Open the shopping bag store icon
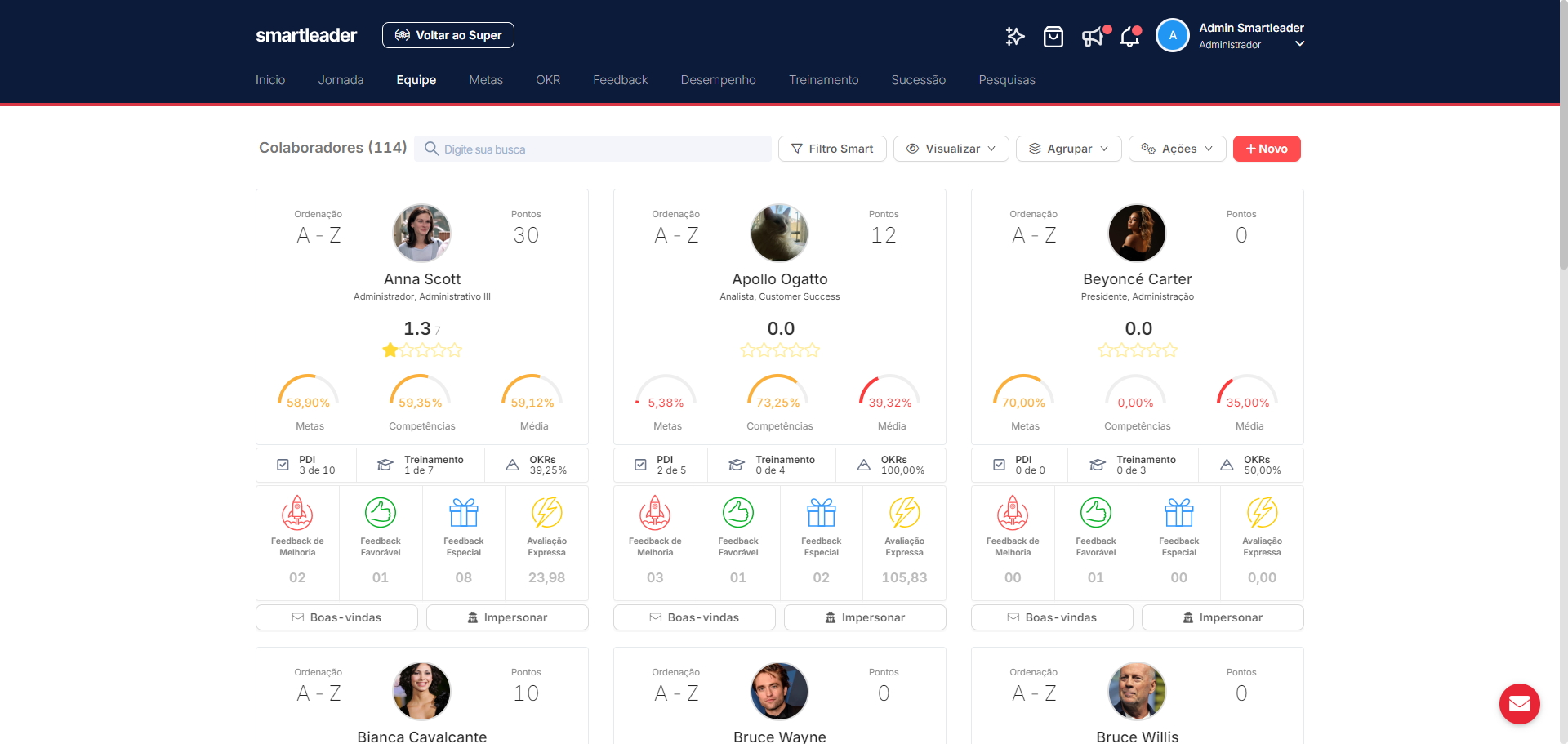 pyautogui.click(x=1053, y=37)
